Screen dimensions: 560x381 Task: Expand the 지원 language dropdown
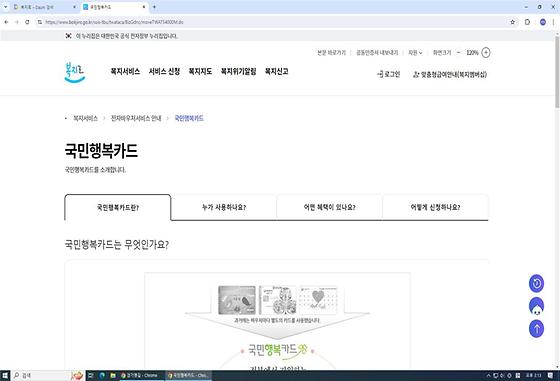click(415, 52)
